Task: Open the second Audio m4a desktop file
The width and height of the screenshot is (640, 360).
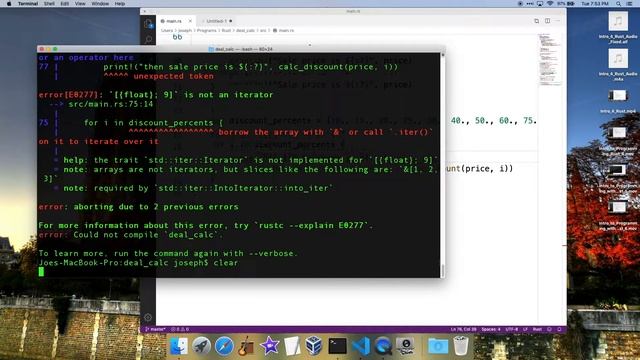Action: [618, 65]
